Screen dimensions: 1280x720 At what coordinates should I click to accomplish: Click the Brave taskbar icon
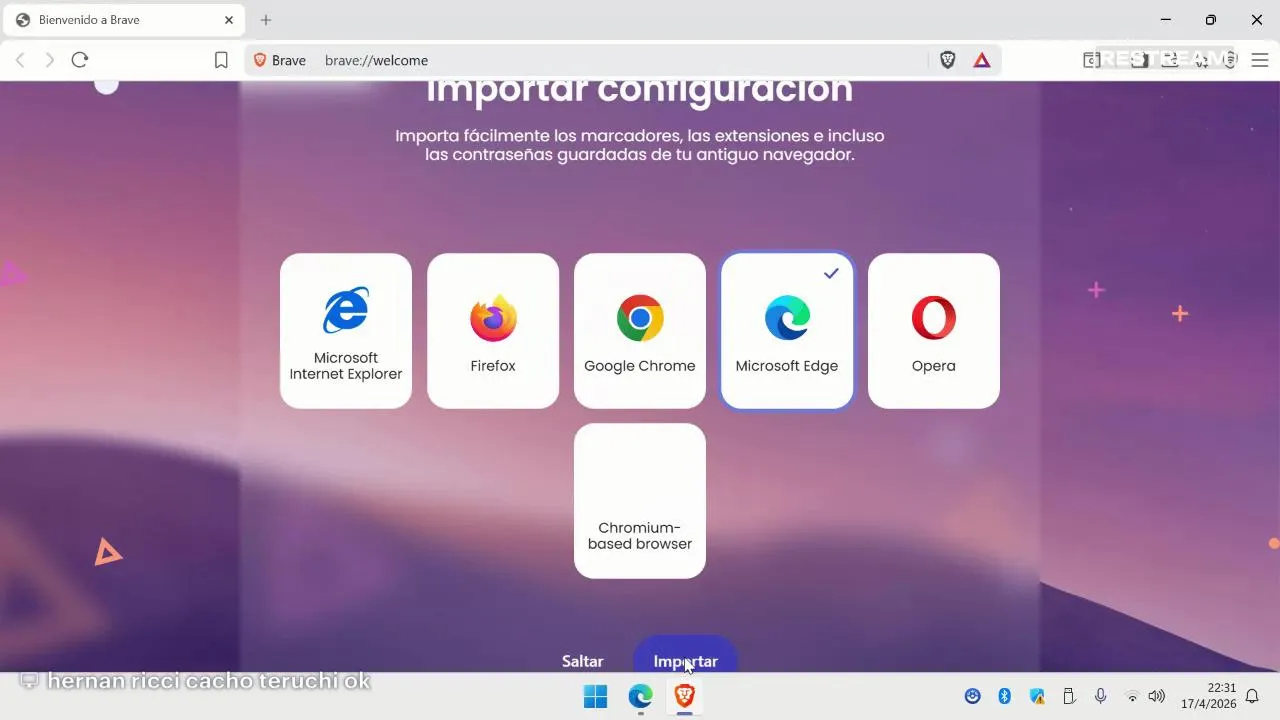pos(685,696)
